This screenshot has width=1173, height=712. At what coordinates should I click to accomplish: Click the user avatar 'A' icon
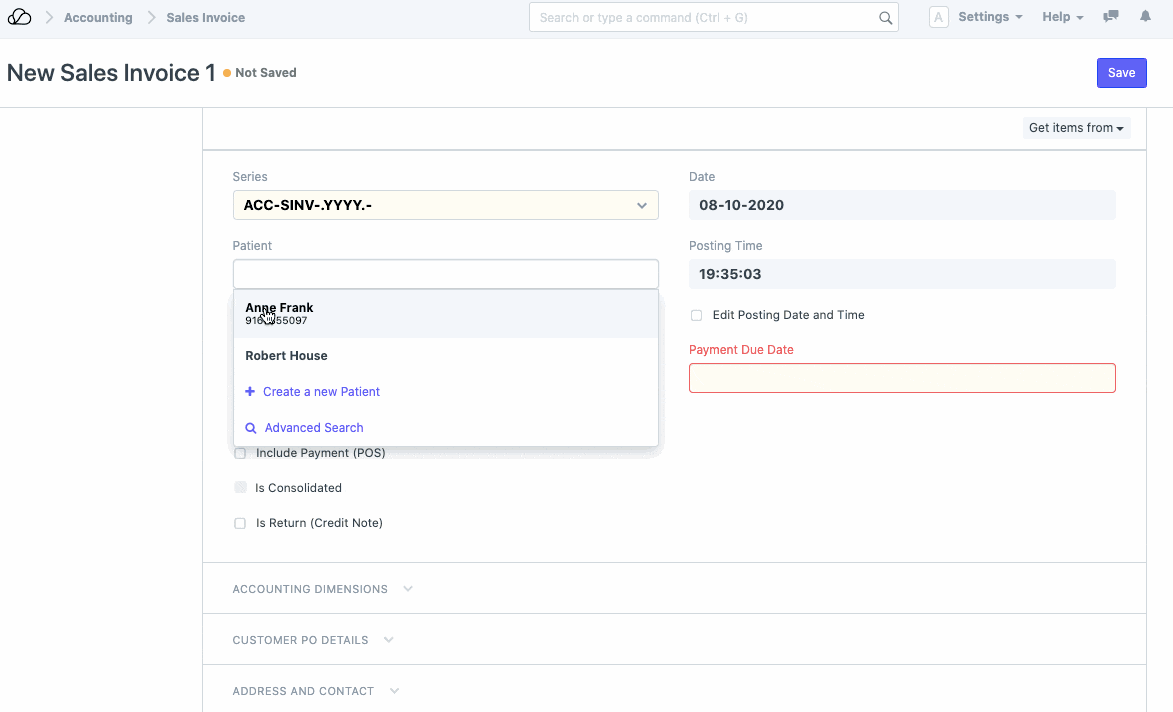tap(938, 17)
